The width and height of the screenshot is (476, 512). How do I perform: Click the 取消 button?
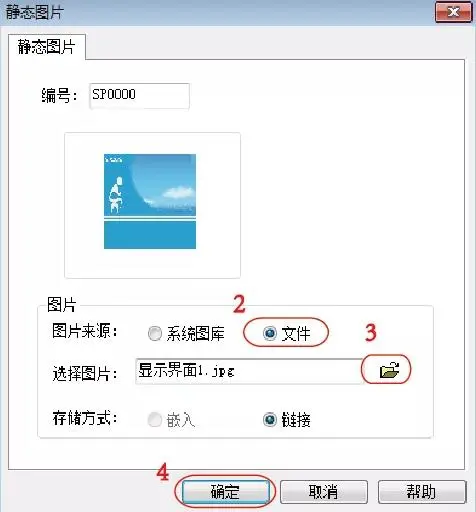tap(324, 491)
